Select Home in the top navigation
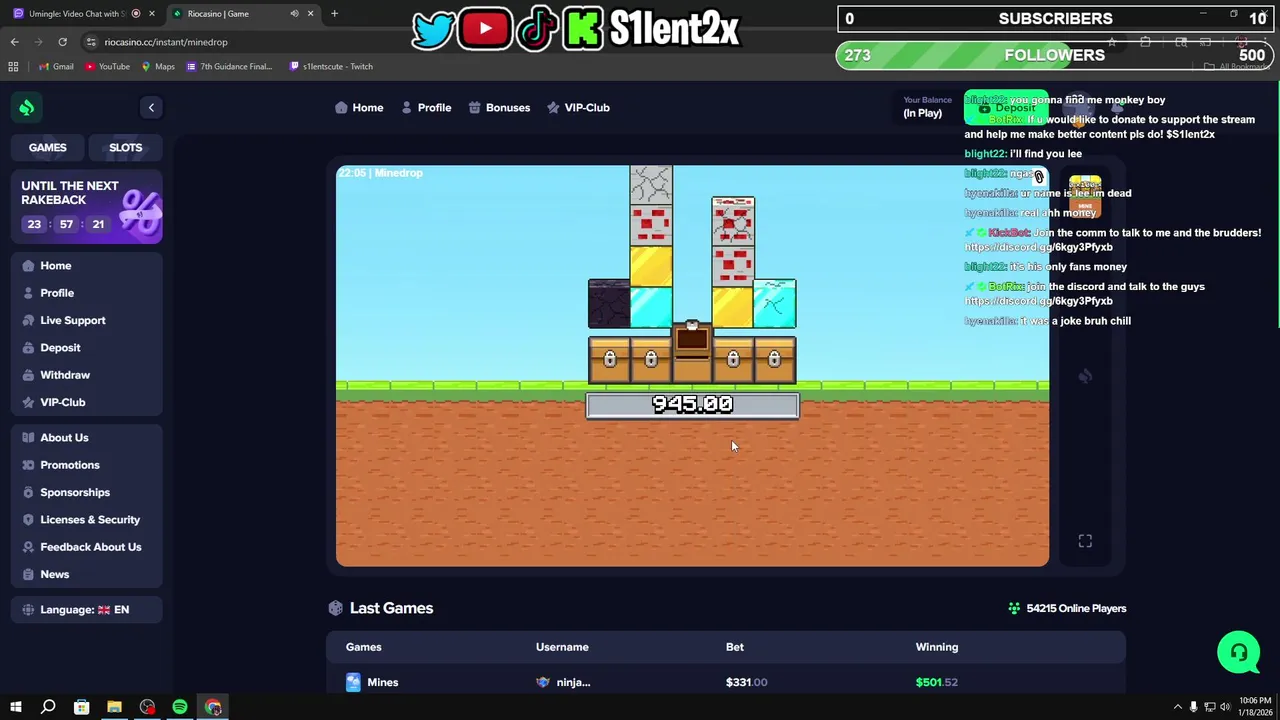Image resolution: width=1280 pixels, height=720 pixels. point(359,107)
